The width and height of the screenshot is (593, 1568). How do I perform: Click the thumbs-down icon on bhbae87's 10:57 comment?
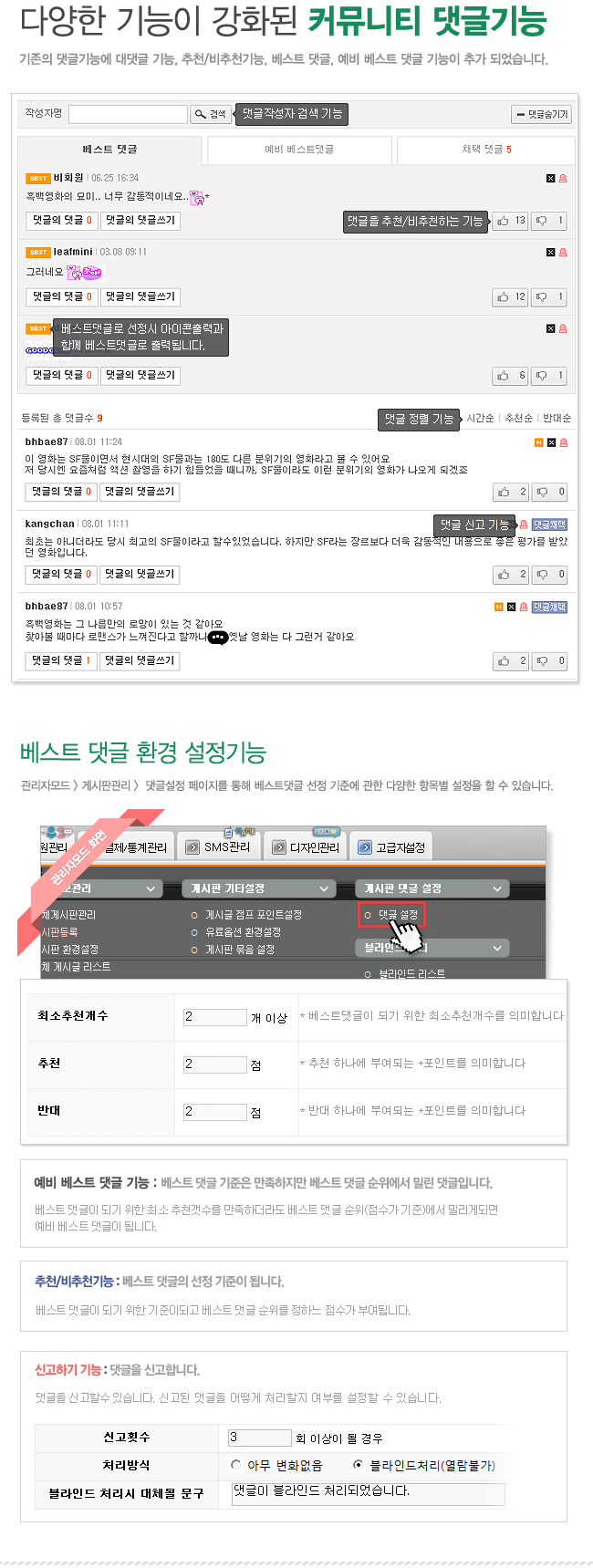[x=542, y=661]
